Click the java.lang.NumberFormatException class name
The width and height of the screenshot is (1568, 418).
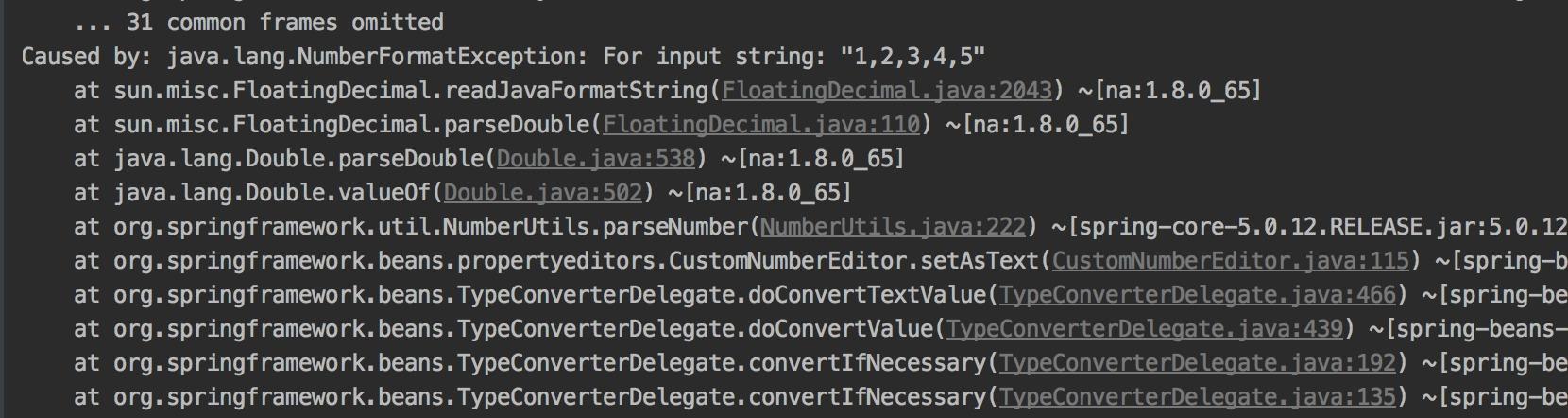(371, 57)
